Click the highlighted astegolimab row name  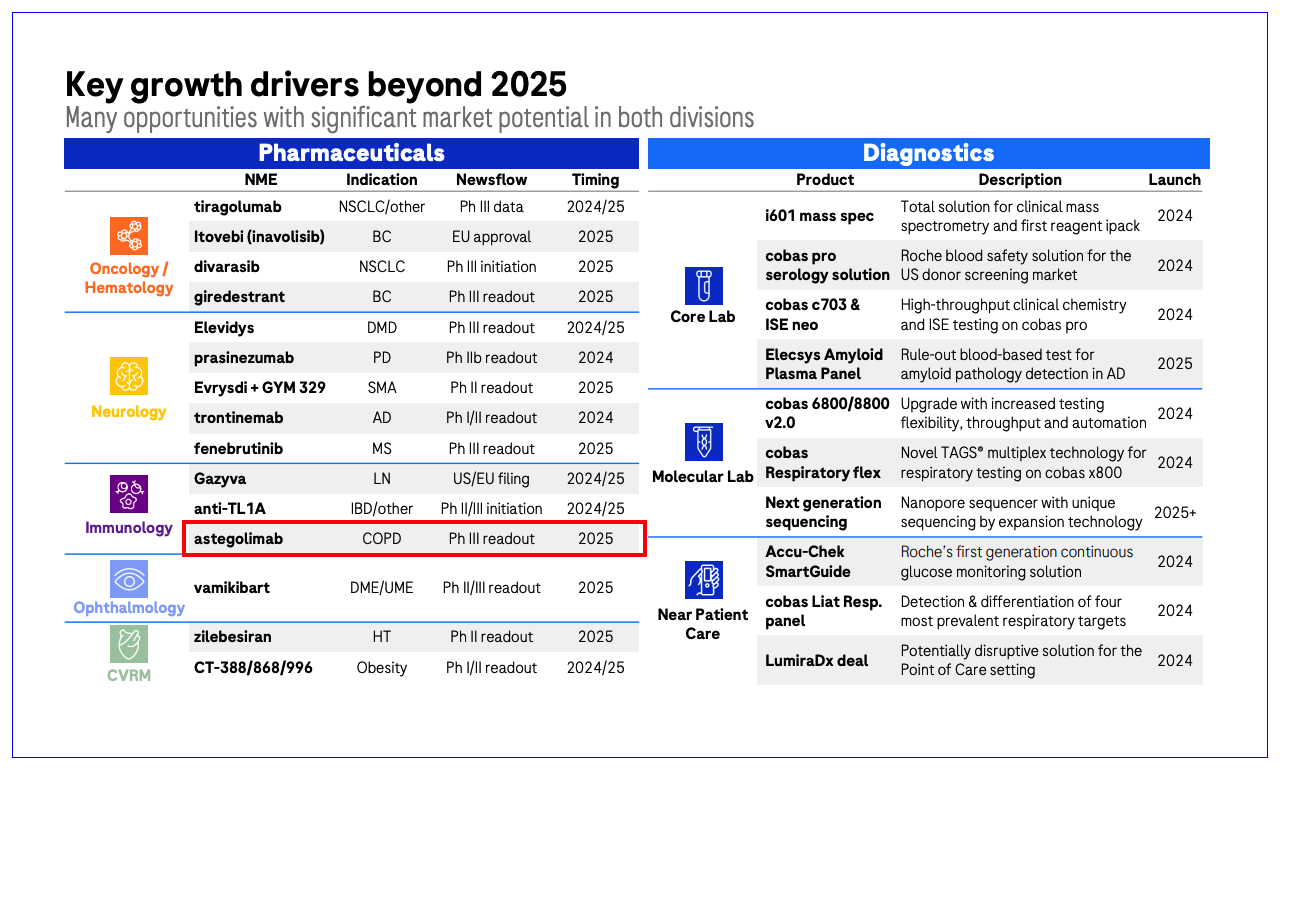238,539
